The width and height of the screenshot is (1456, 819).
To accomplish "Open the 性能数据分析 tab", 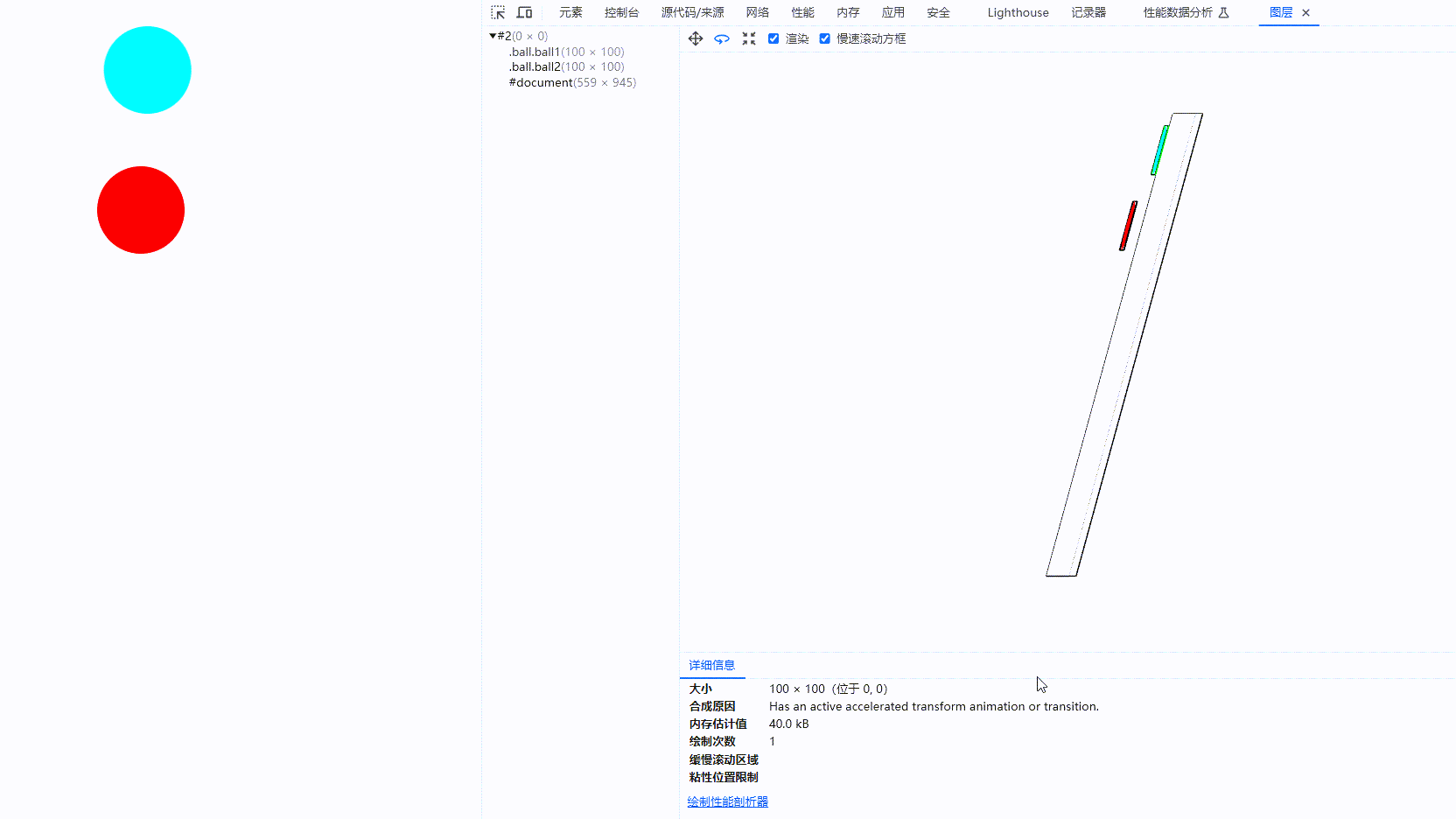I will point(1178,12).
